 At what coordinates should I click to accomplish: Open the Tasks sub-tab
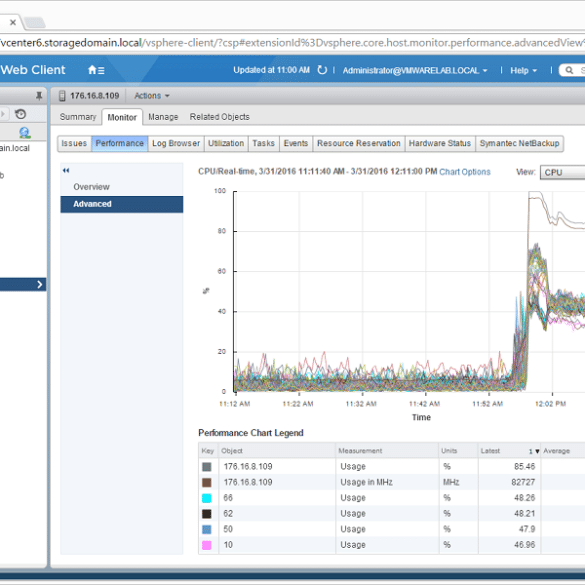(263, 143)
